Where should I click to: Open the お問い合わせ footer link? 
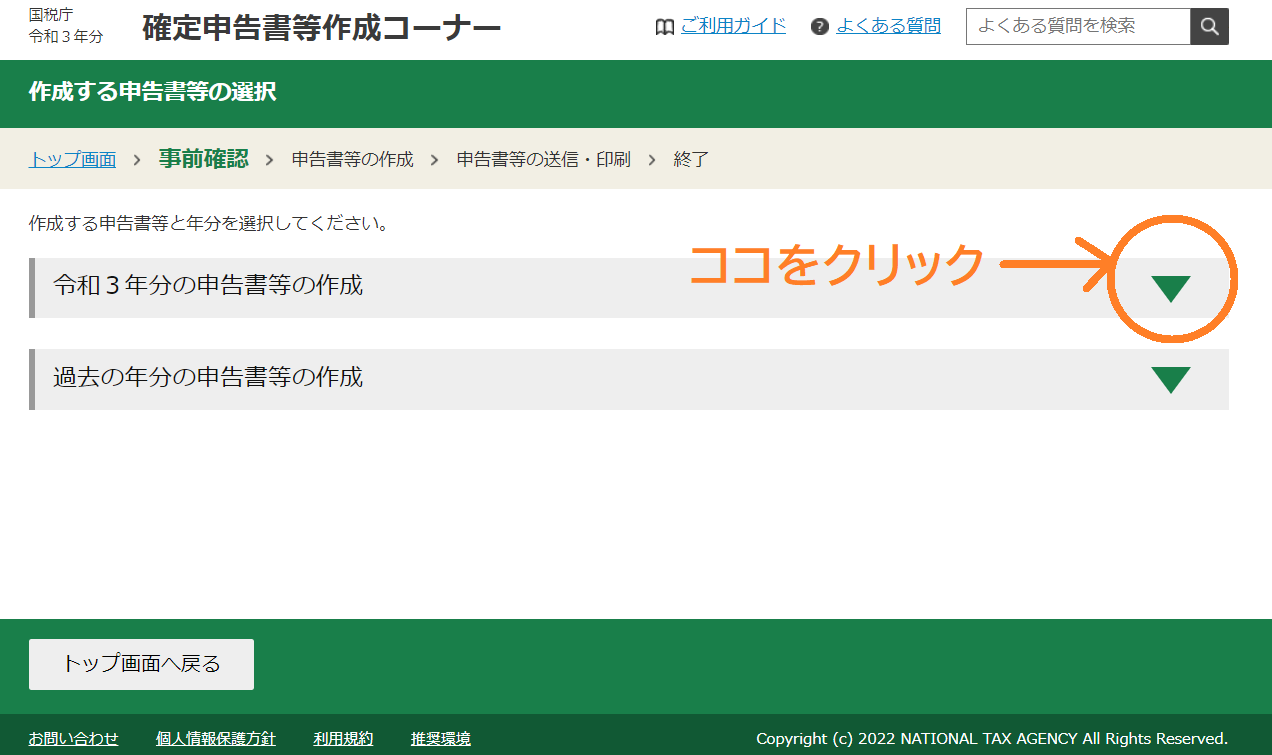point(73,739)
